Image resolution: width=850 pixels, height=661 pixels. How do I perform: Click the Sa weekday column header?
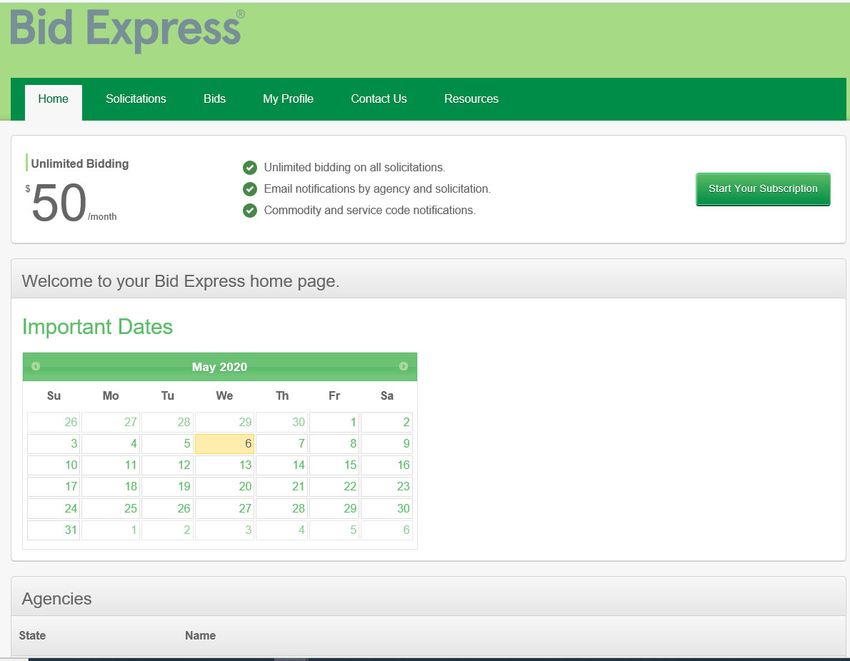click(387, 396)
